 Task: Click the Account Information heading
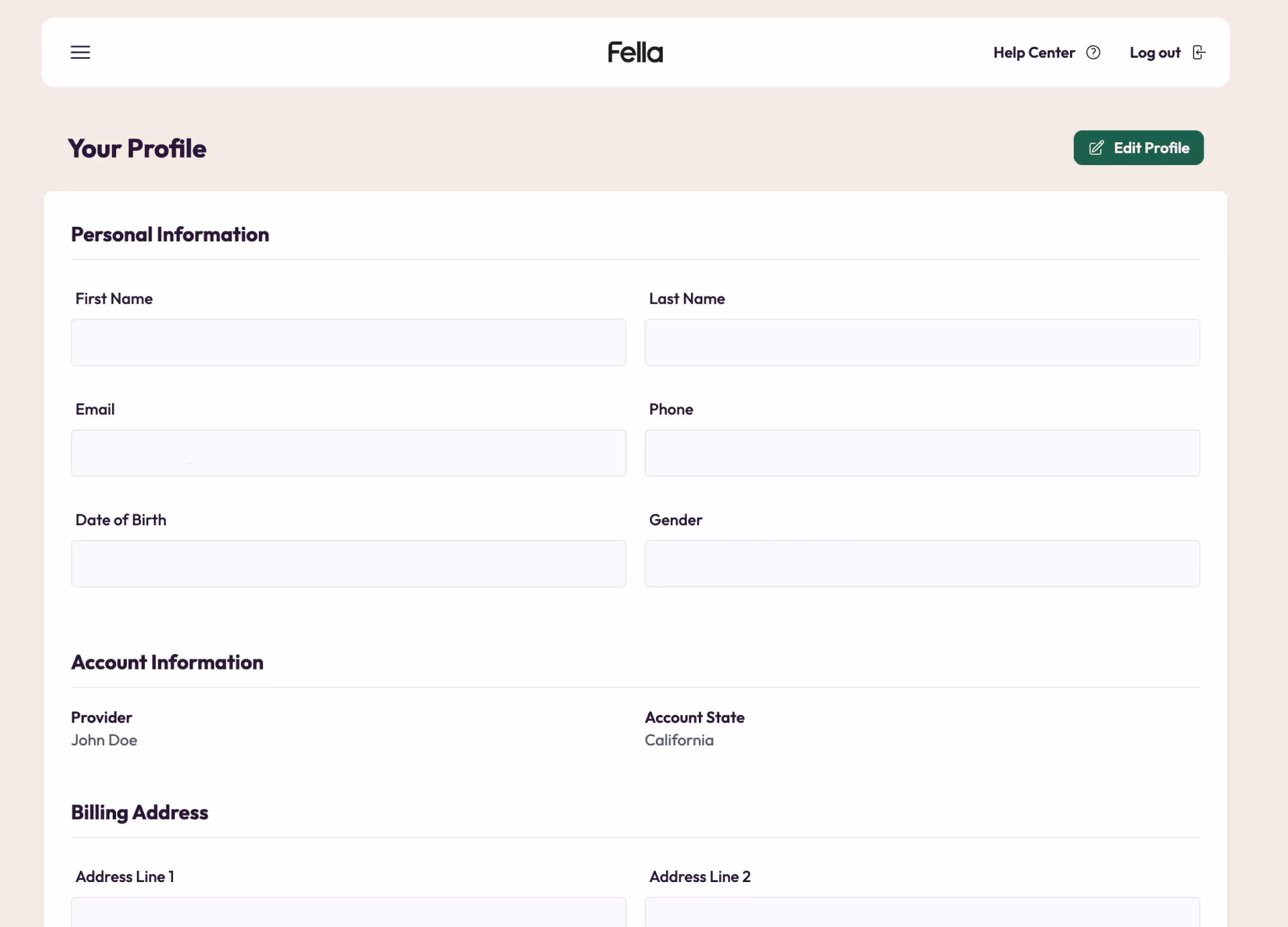pyautogui.click(x=167, y=662)
